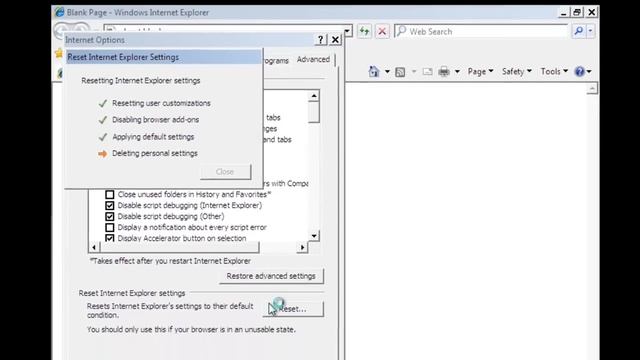Open the Home button dropdown arrow
This screenshot has width=640, height=360.
pos(387,72)
